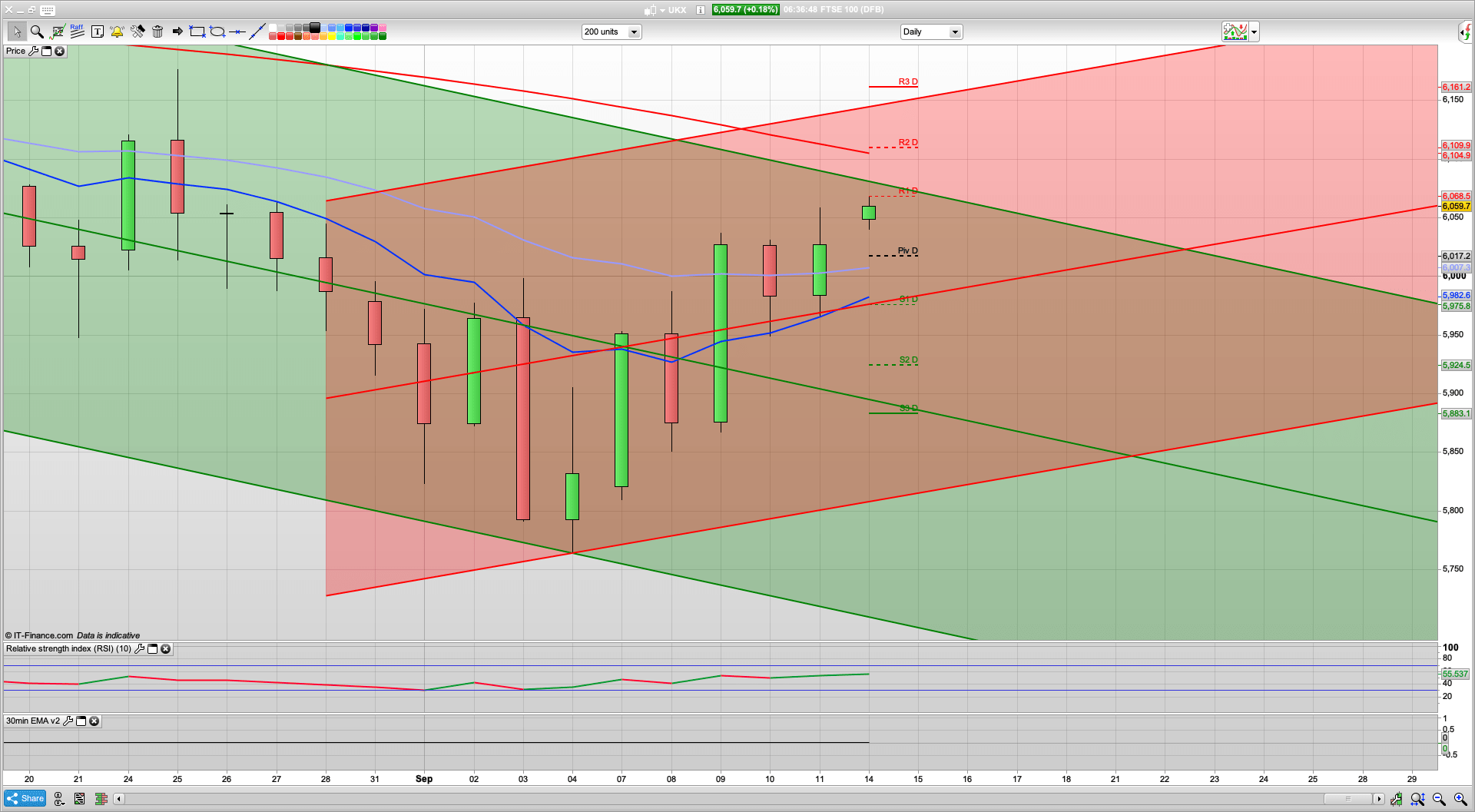The width and height of the screenshot is (1475, 812).
Task: Open the price alerts bell icon
Action: click(116, 31)
